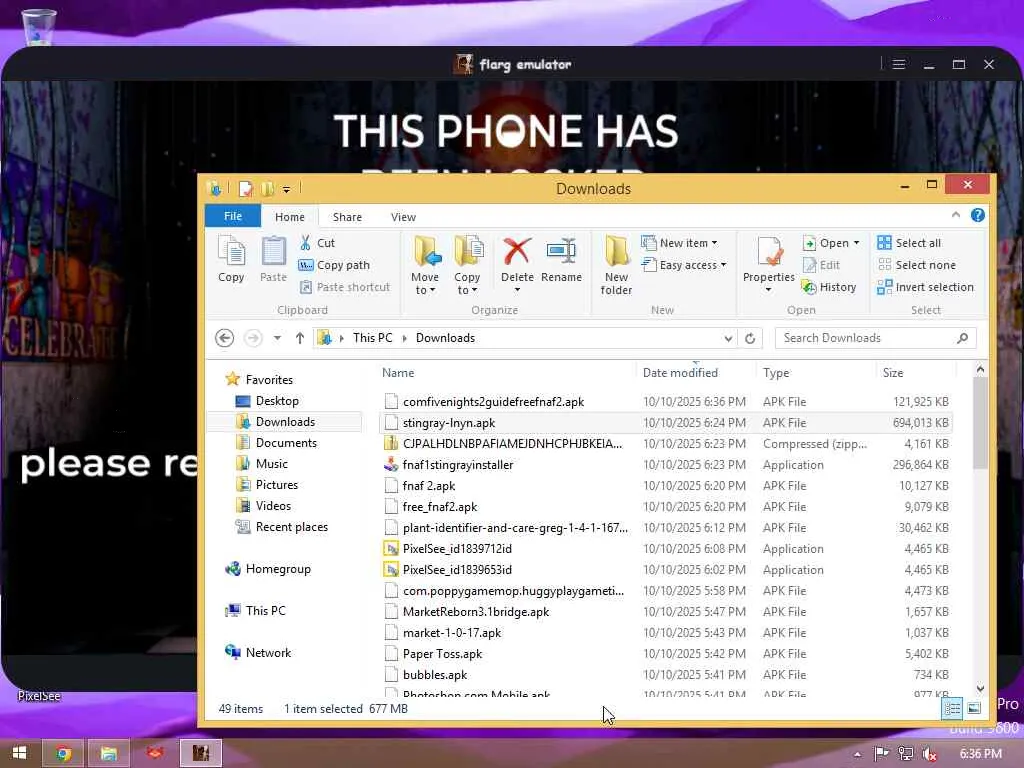Image resolution: width=1024 pixels, height=768 pixels.
Task: Switch to the Share ribbon tab
Action: (347, 217)
